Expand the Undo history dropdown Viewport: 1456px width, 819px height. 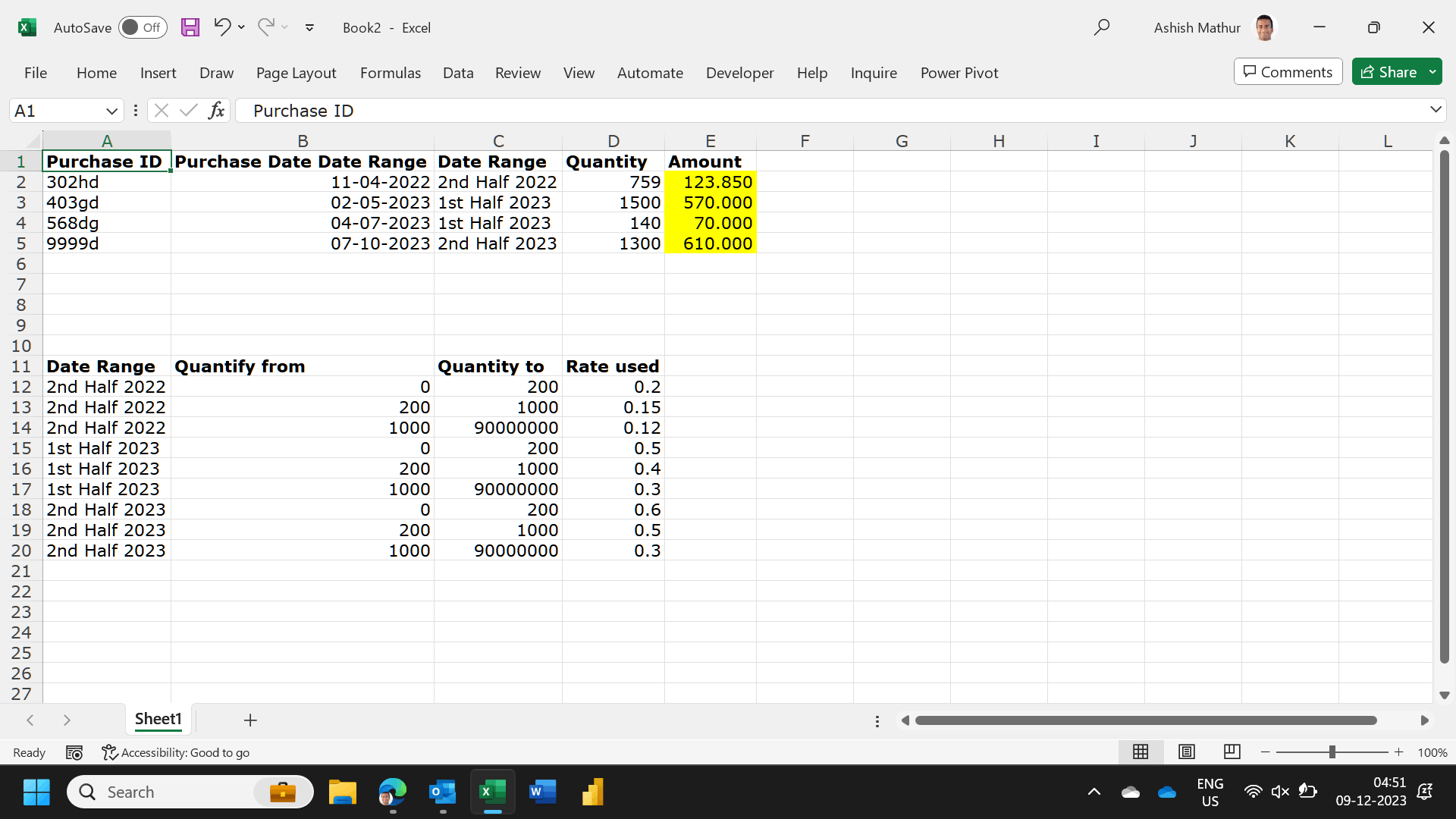[241, 27]
